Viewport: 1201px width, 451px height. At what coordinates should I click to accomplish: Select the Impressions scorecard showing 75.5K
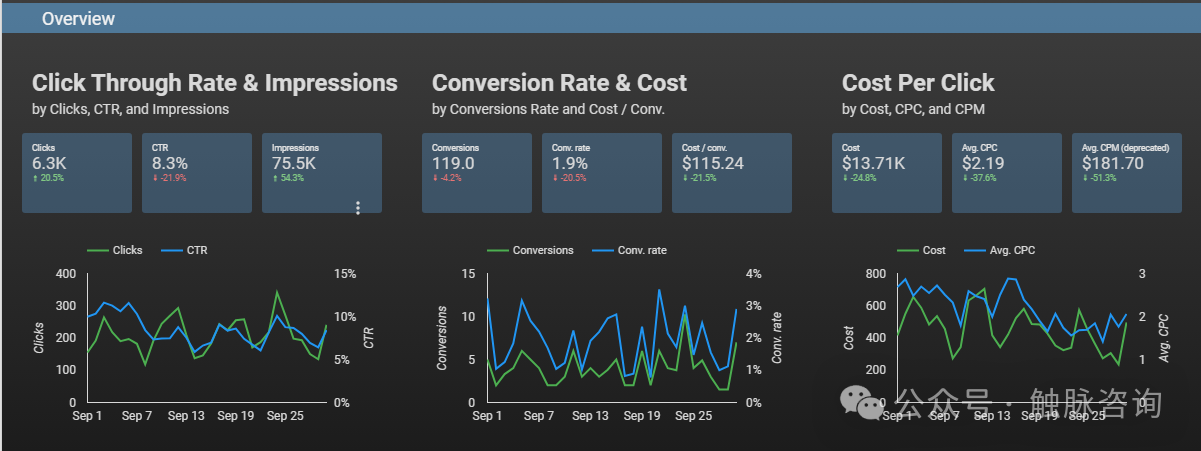point(322,173)
